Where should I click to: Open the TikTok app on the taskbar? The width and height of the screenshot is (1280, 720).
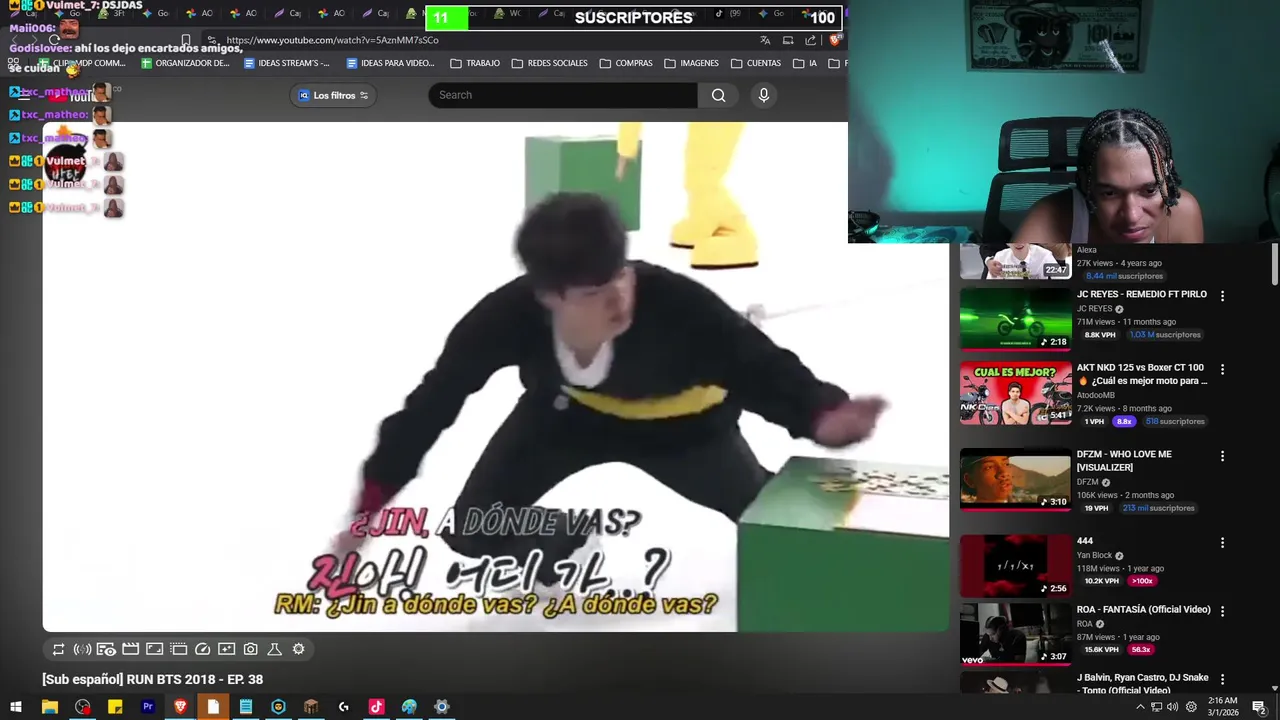376,707
